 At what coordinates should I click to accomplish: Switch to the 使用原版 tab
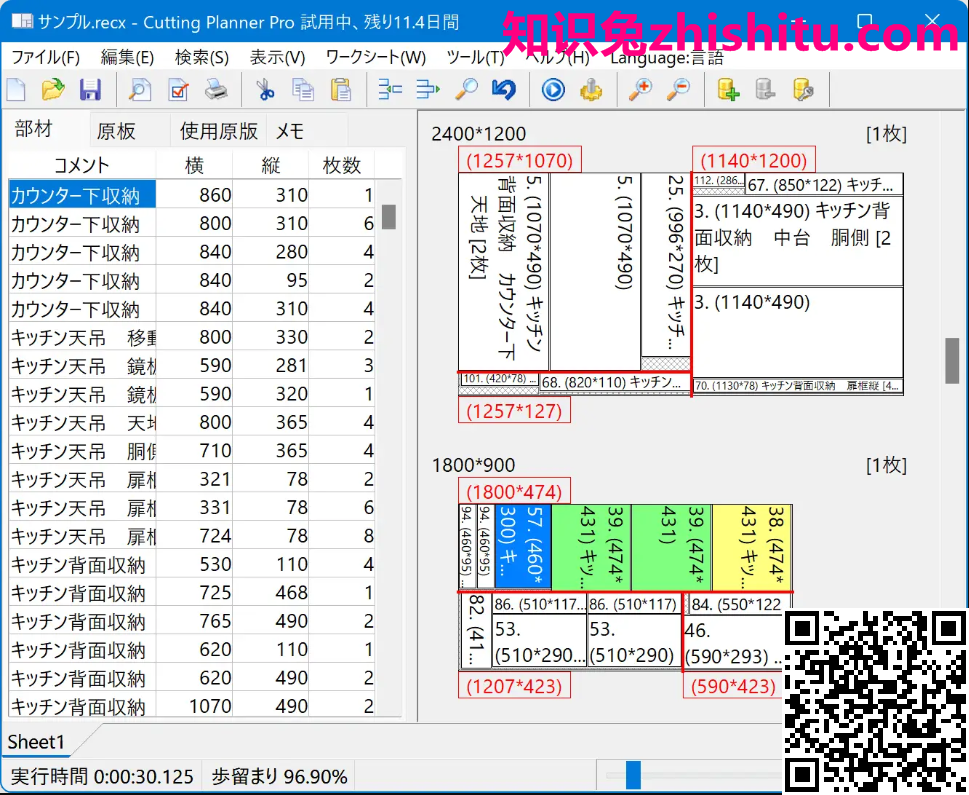pyautogui.click(x=218, y=131)
